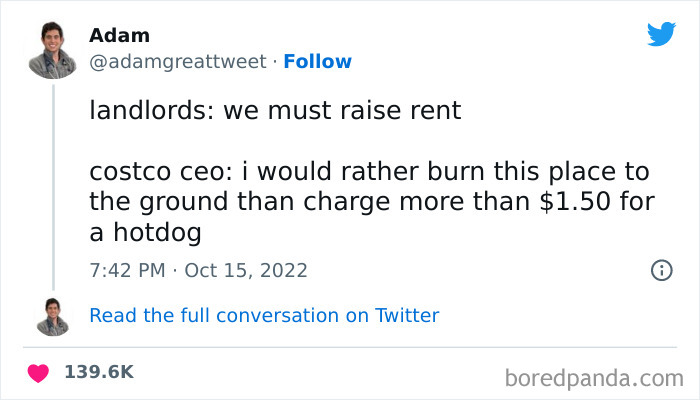Read the full conversation on Twitter
The height and width of the screenshot is (400, 700).
click(264, 316)
